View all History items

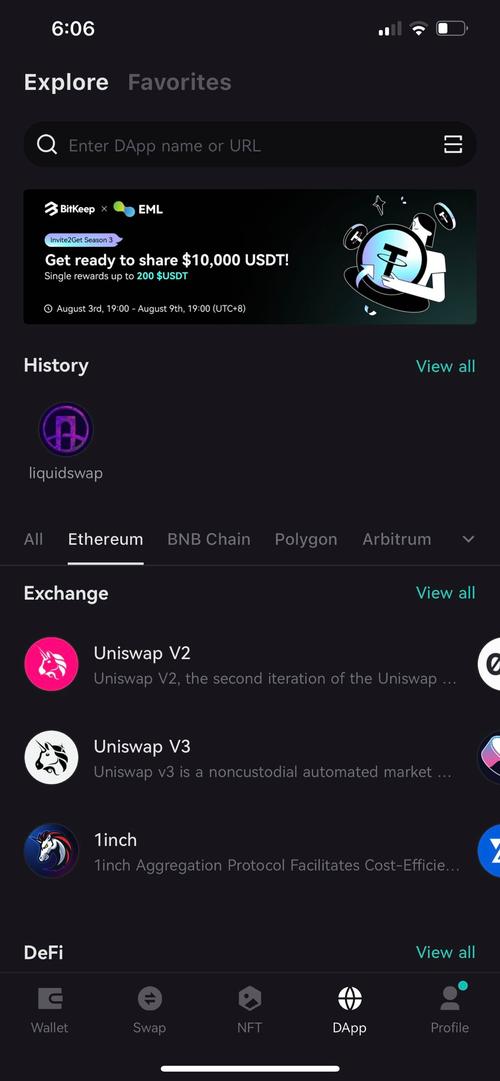pyautogui.click(x=446, y=366)
